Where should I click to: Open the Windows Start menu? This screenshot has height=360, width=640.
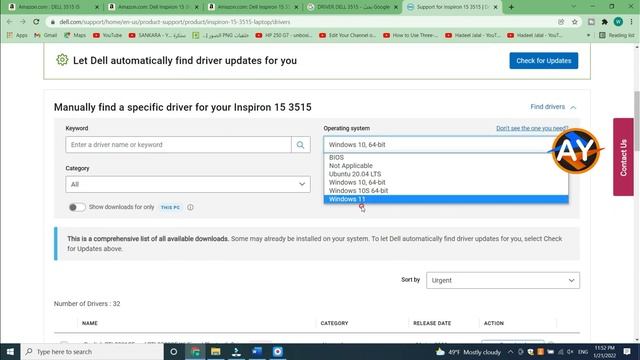tap(10, 351)
